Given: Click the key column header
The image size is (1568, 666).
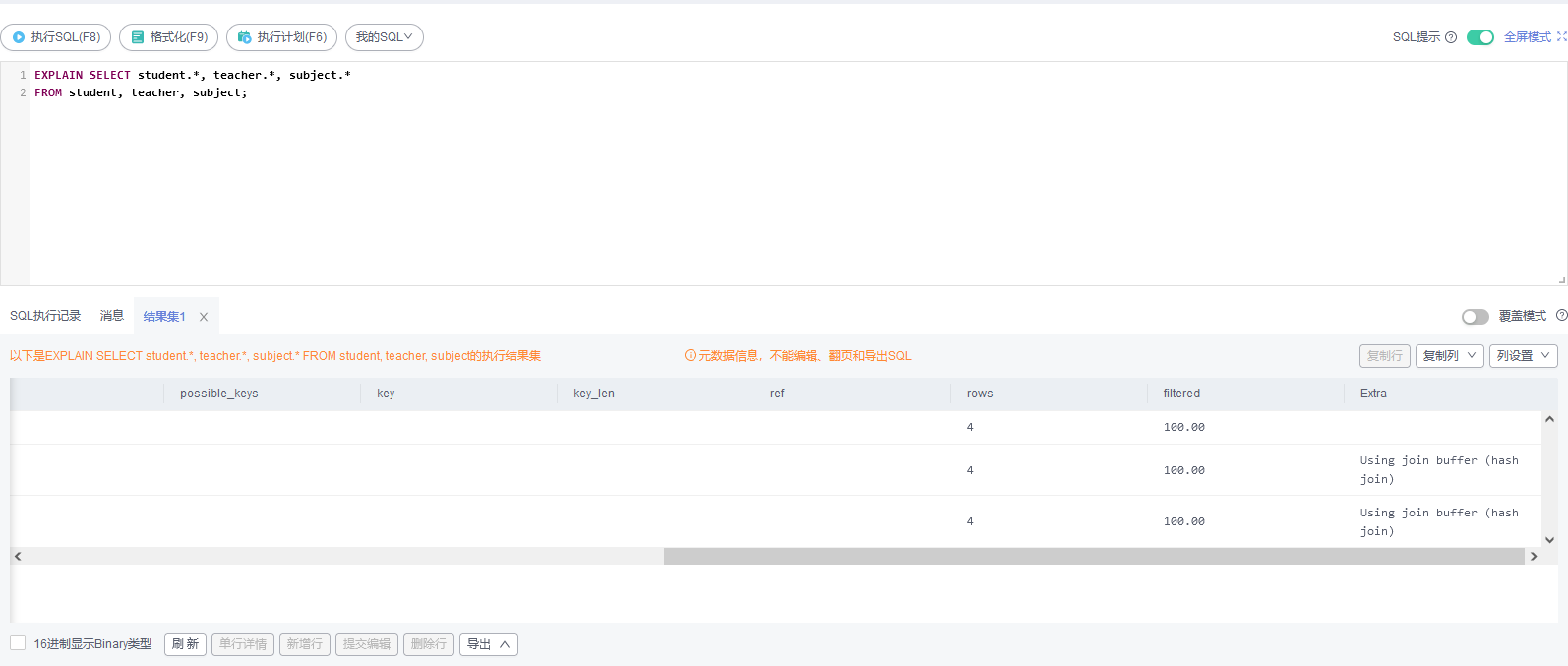Looking at the screenshot, I should point(386,394).
